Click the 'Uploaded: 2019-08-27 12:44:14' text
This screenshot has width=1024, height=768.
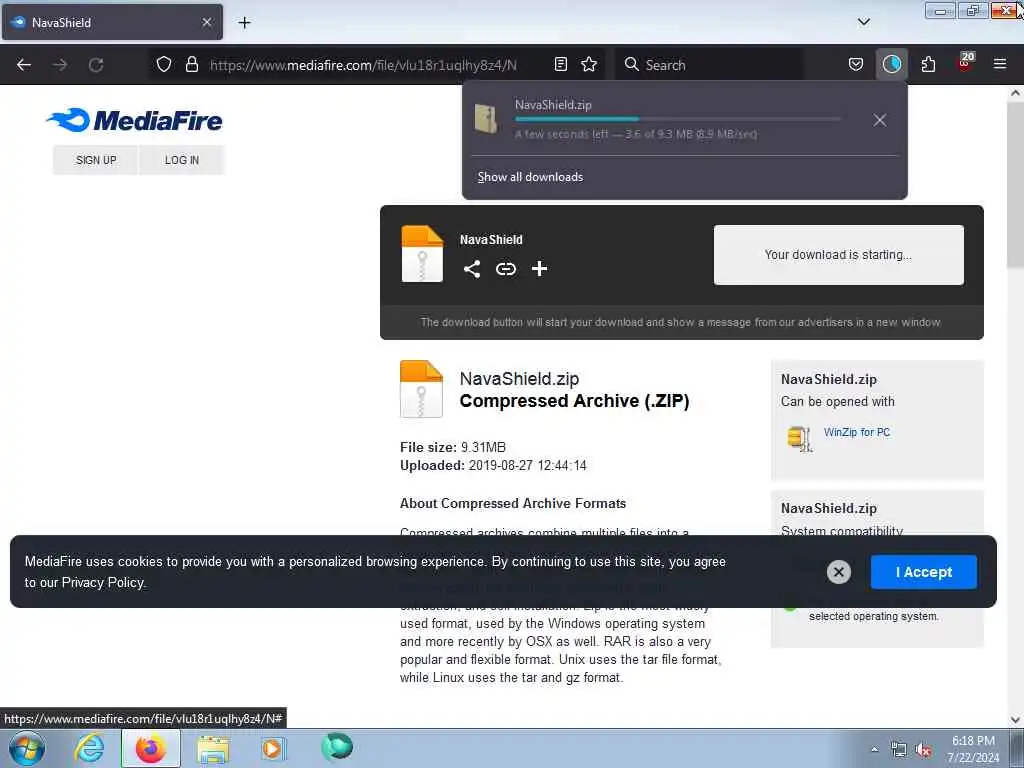[x=493, y=466]
